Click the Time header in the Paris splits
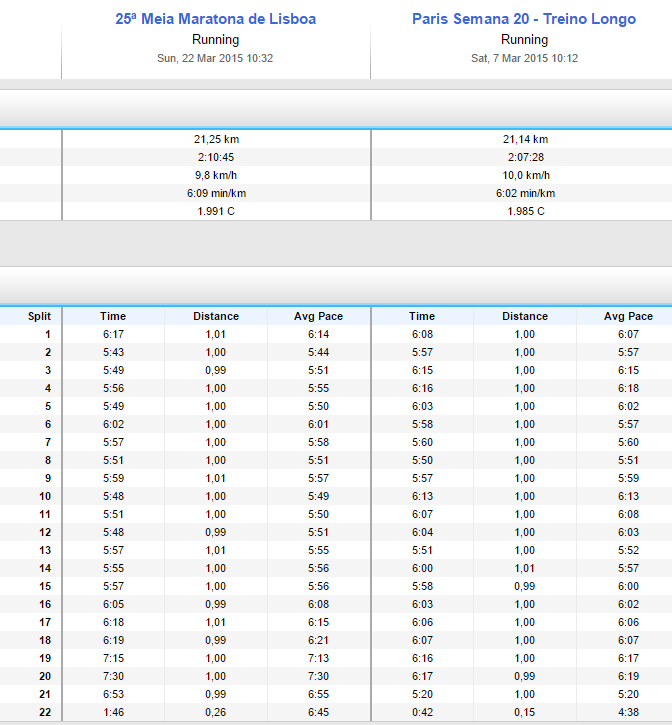The height and width of the screenshot is (725, 672). pos(422,316)
